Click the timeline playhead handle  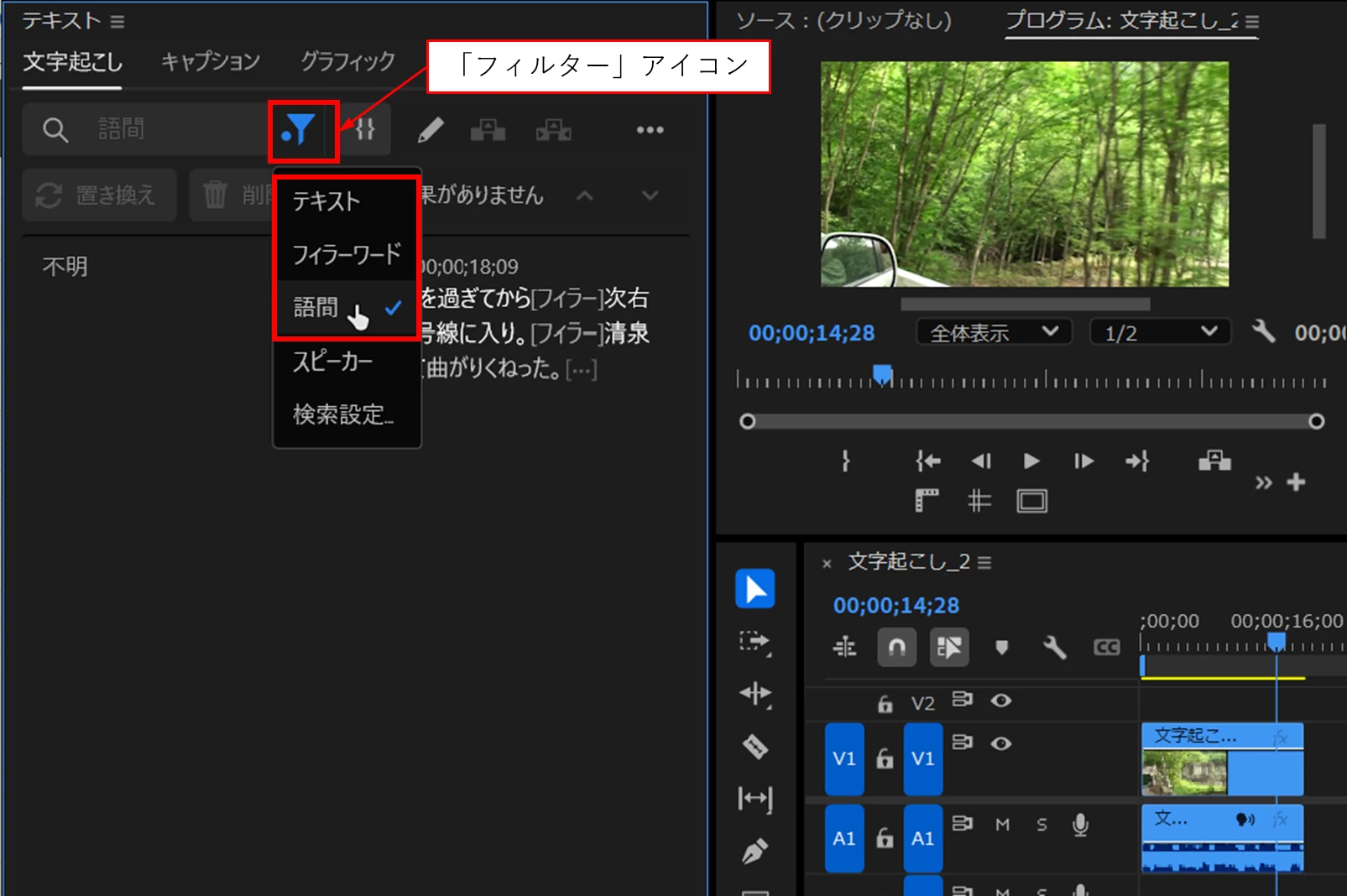pos(1276,642)
